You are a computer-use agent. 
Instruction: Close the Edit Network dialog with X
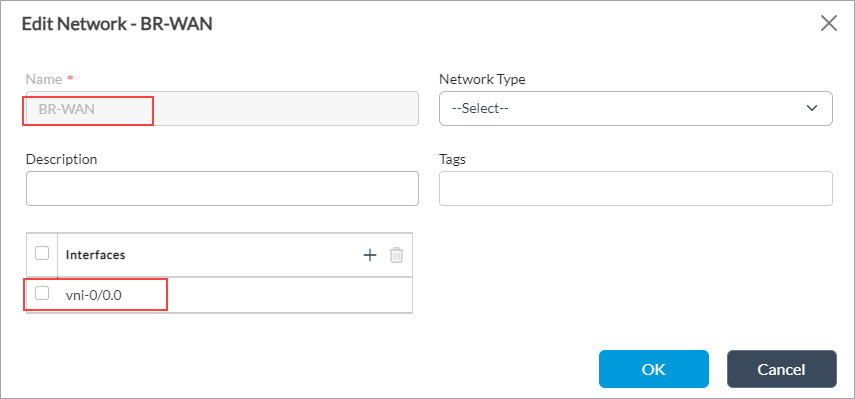click(x=829, y=24)
